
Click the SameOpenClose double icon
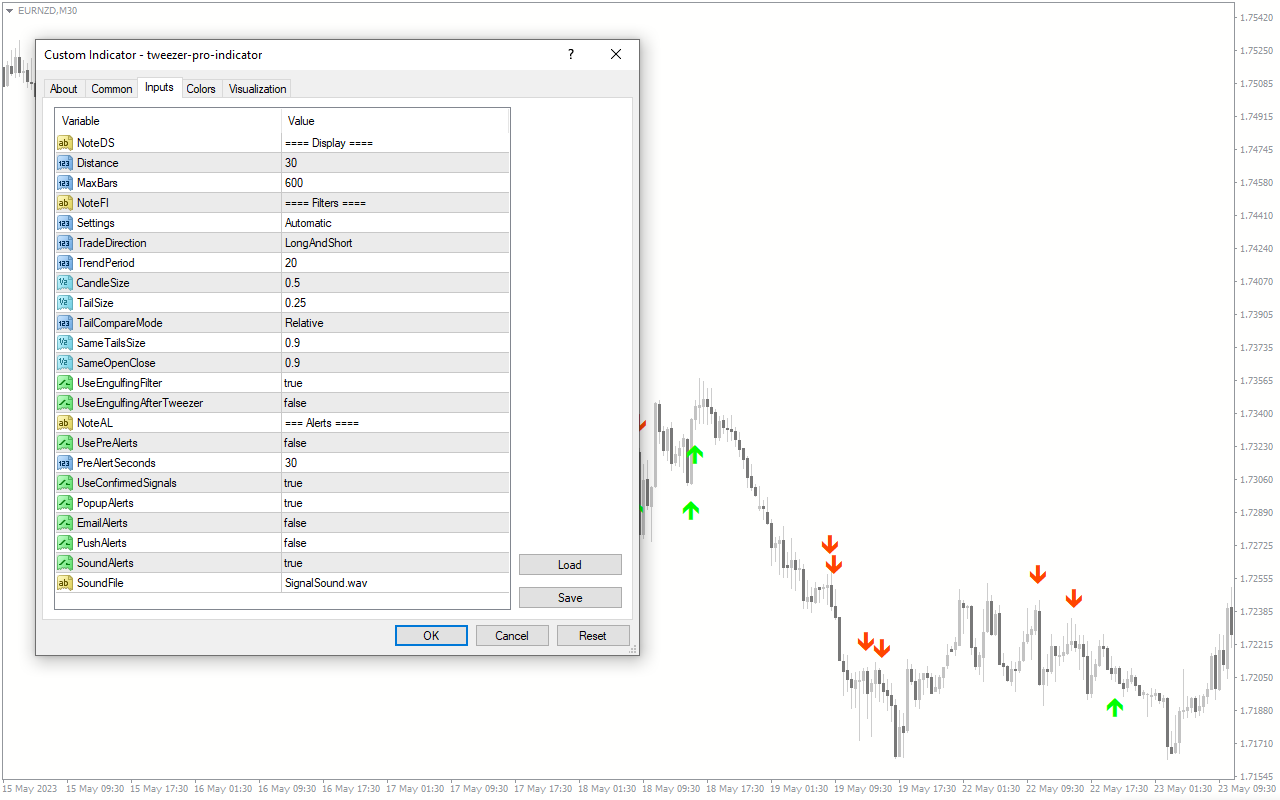[65, 363]
